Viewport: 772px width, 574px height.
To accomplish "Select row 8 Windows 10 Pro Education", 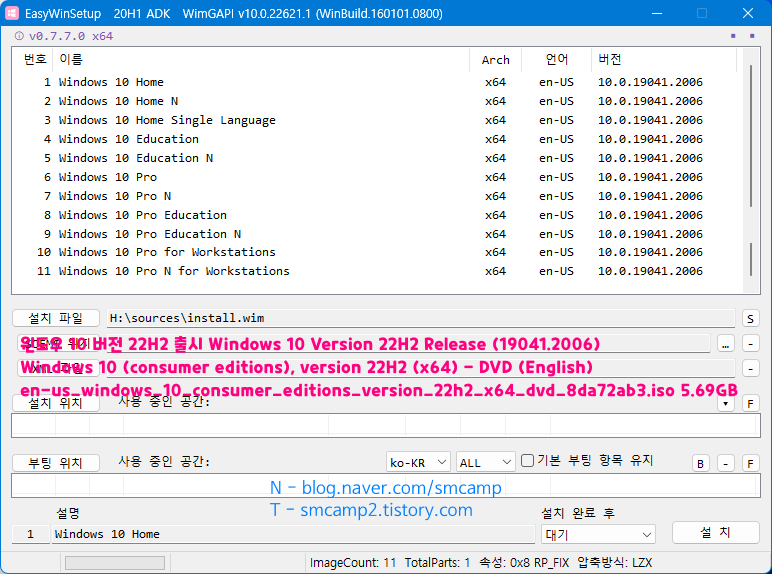I will tap(378, 215).
